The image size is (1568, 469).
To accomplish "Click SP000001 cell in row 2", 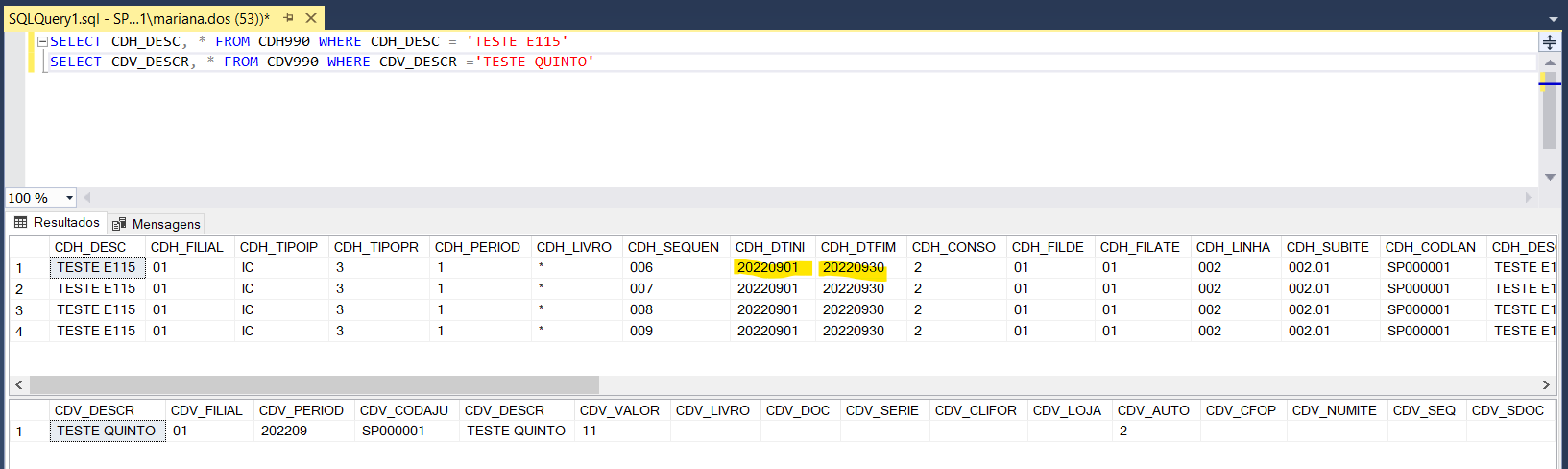I will (x=1433, y=289).
